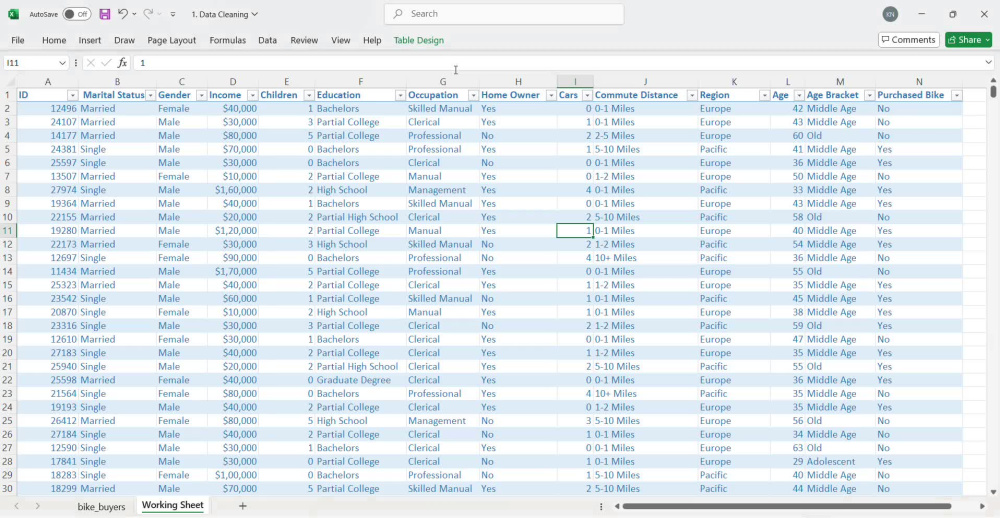
Task: Open the Purchased Bike filter dropdown
Action: pos(957,95)
